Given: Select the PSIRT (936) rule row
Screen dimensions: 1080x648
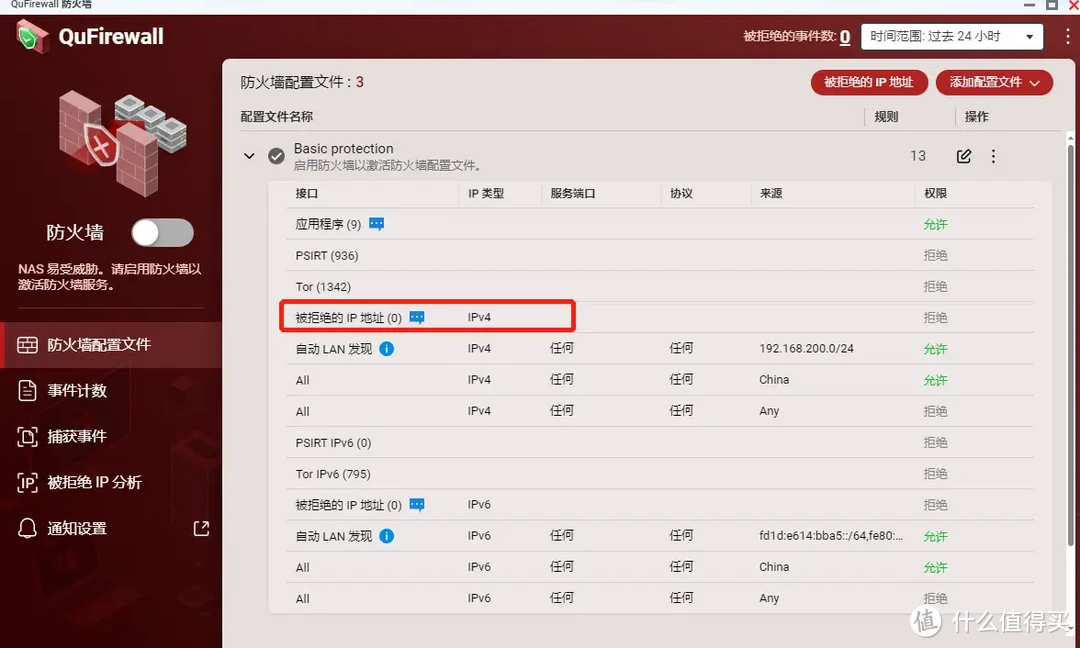Looking at the screenshot, I should [x=660, y=255].
